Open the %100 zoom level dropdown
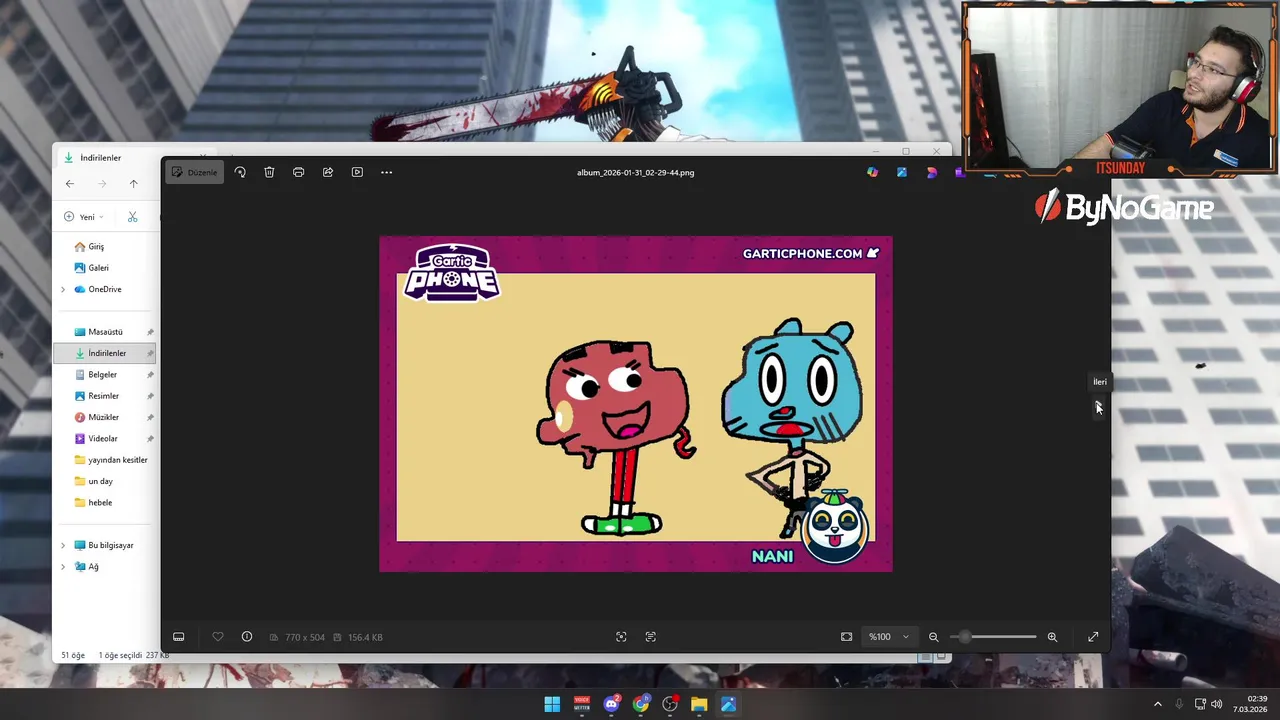This screenshot has width=1280, height=720. (x=889, y=637)
